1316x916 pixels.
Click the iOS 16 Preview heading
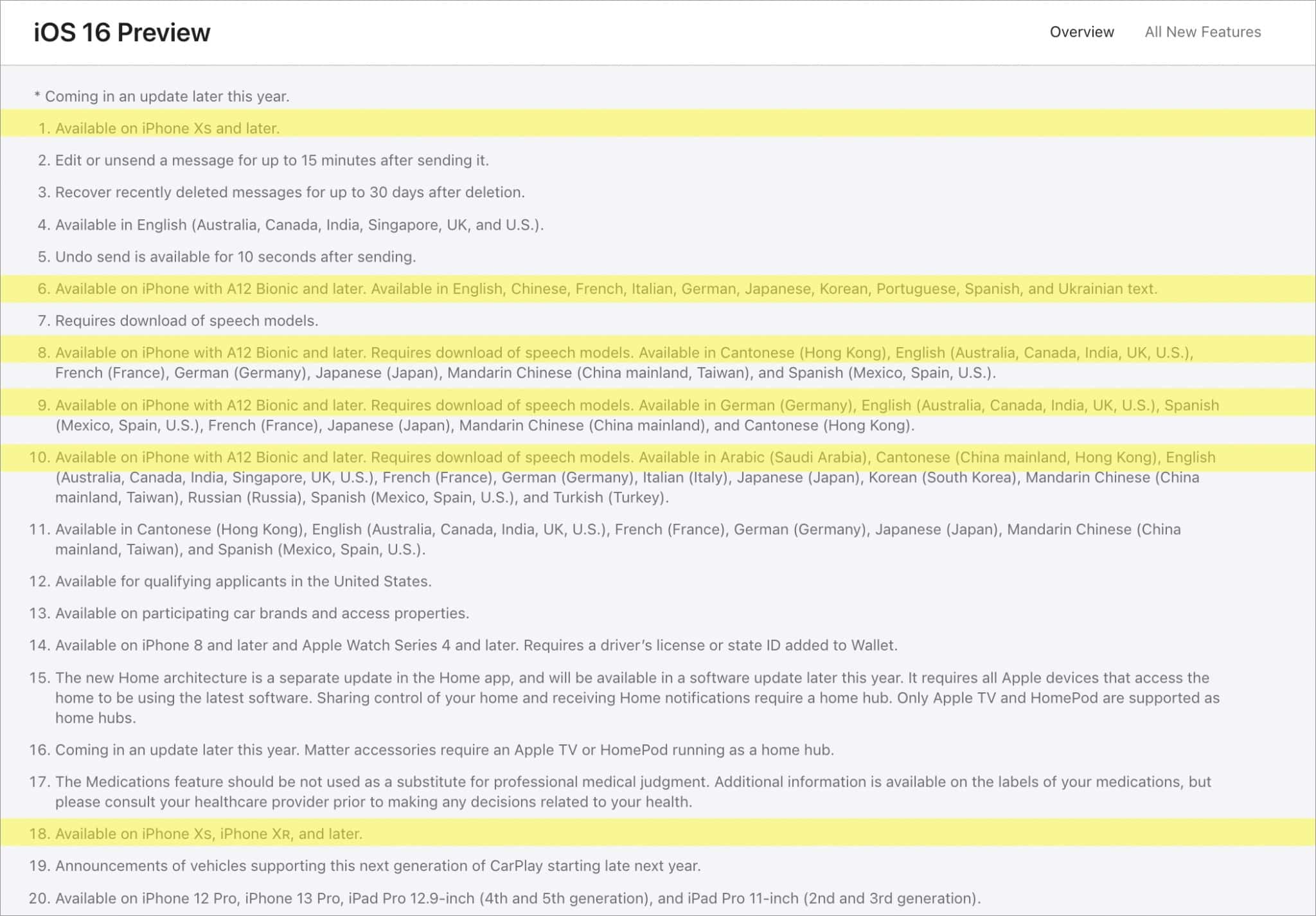[122, 32]
